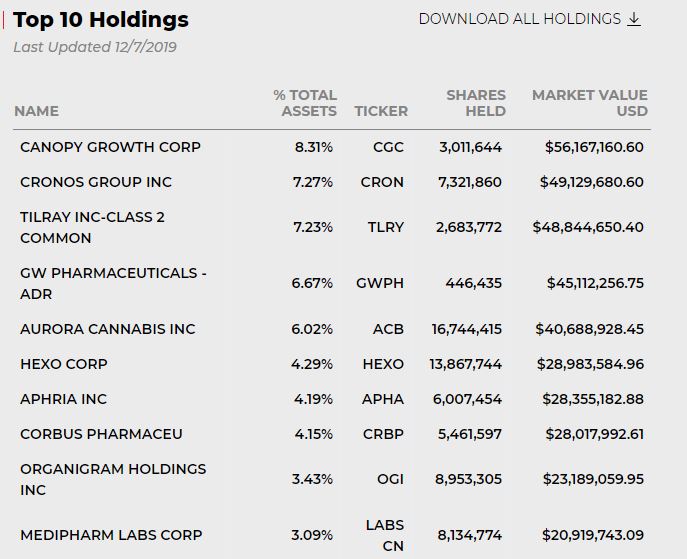Click the SHARES HELD column header
Image resolution: width=687 pixels, height=559 pixels.
(x=476, y=103)
